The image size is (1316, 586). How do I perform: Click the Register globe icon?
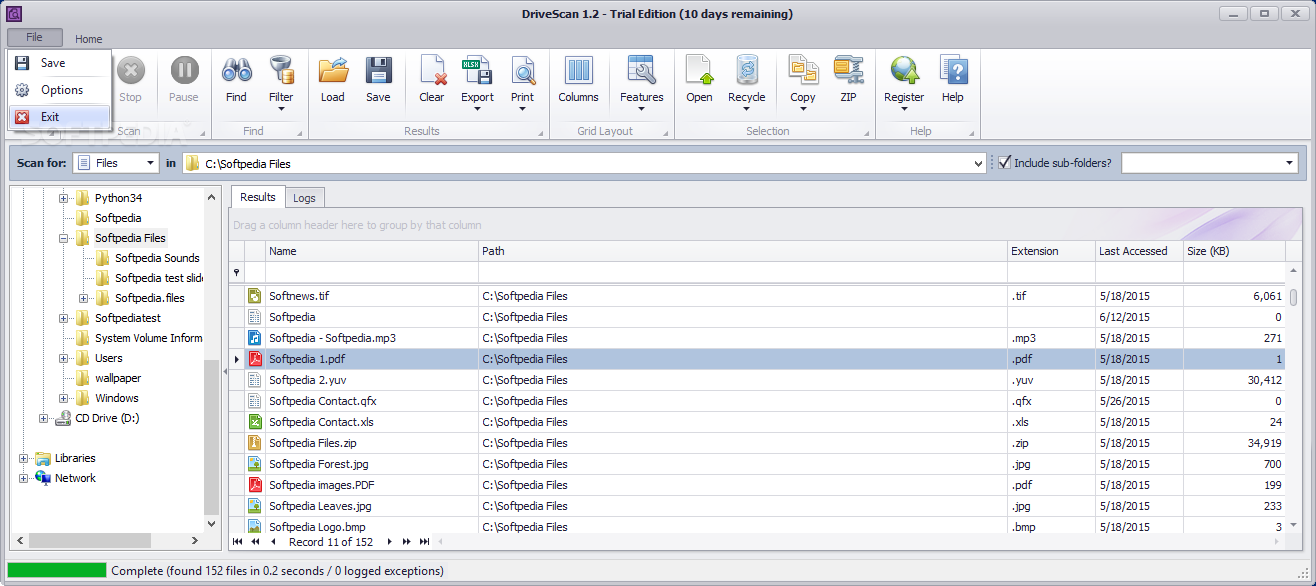[904, 70]
